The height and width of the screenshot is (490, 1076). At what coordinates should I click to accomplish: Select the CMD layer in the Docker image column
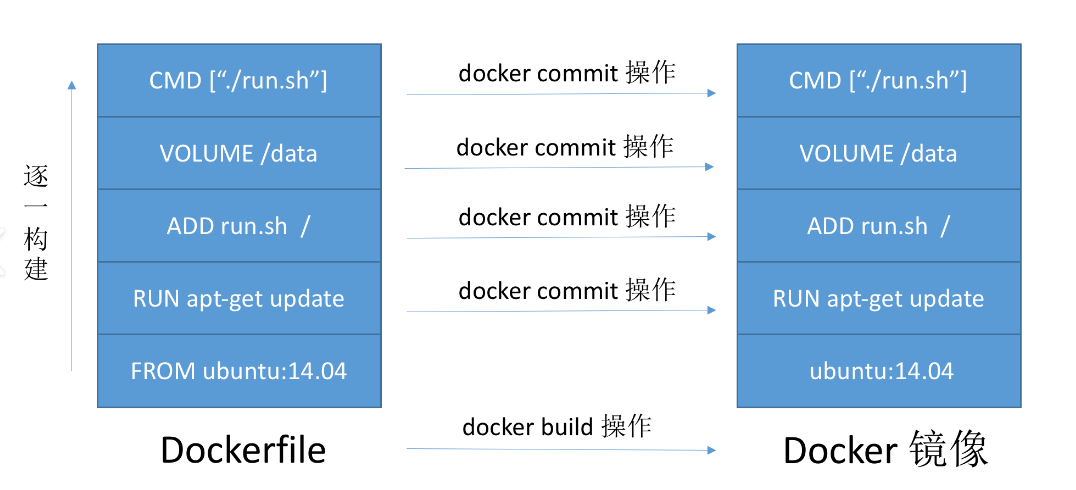pyautogui.click(x=878, y=81)
